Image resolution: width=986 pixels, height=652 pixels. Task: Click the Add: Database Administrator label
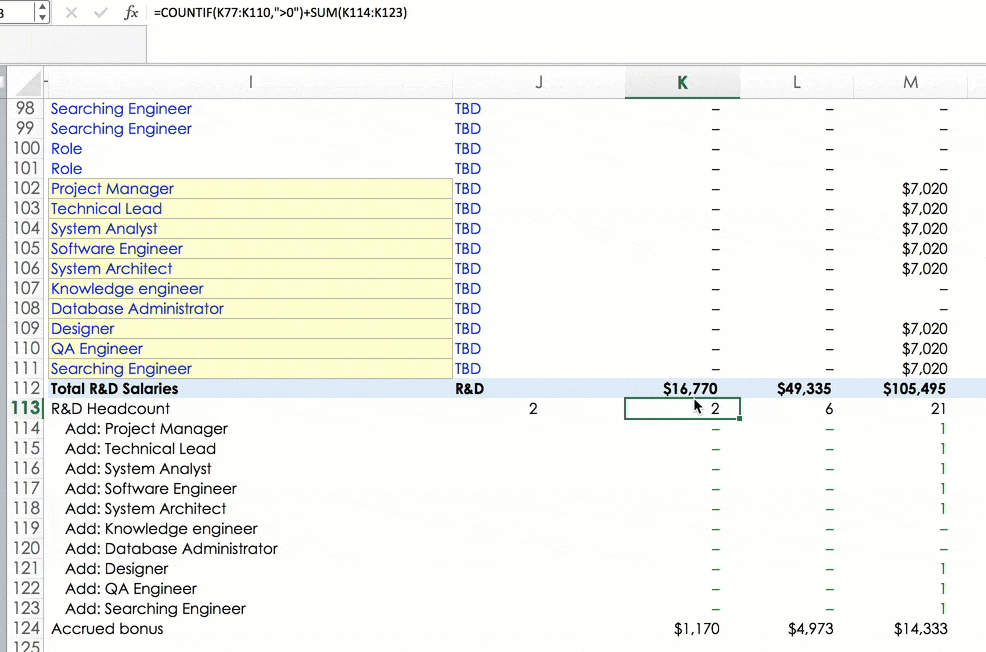171,549
